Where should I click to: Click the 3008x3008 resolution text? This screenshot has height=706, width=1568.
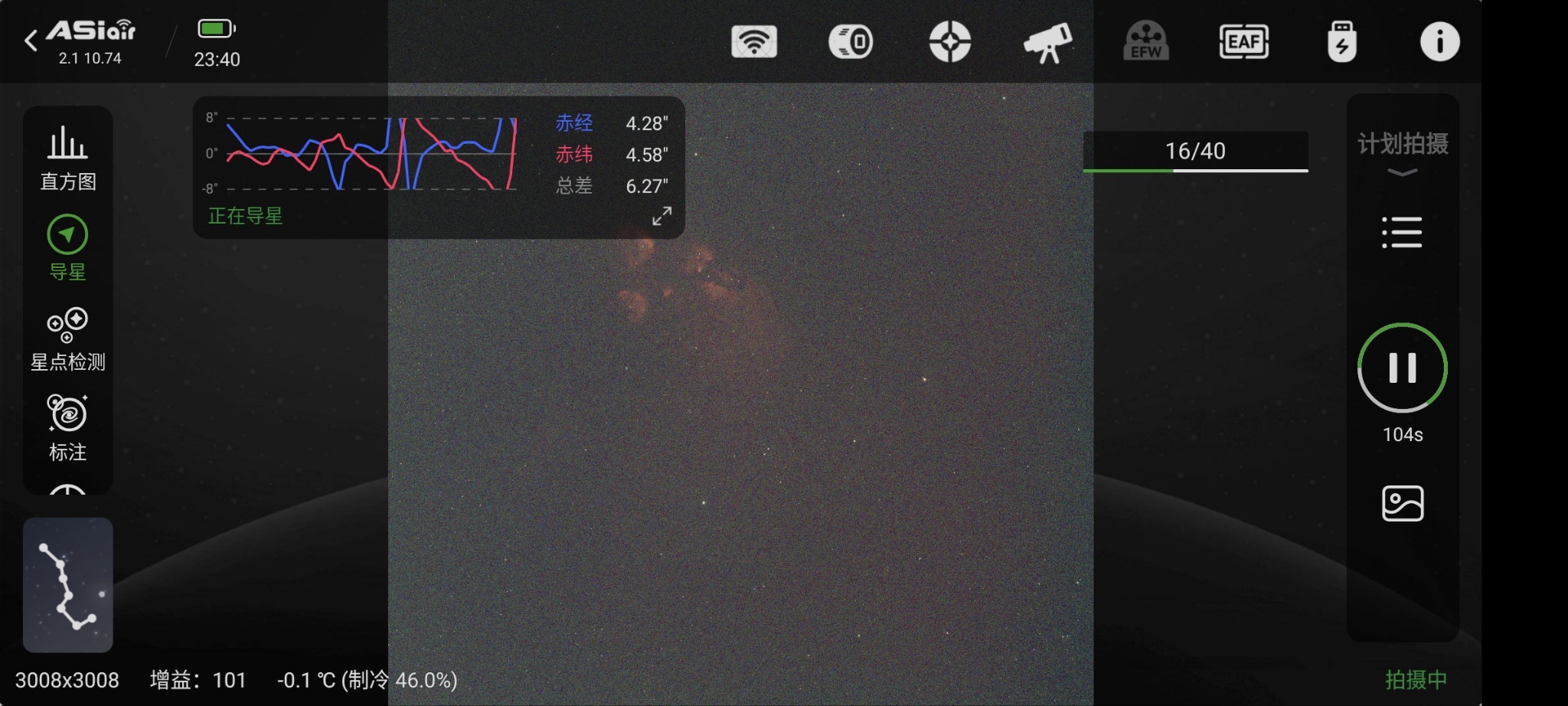(x=67, y=680)
